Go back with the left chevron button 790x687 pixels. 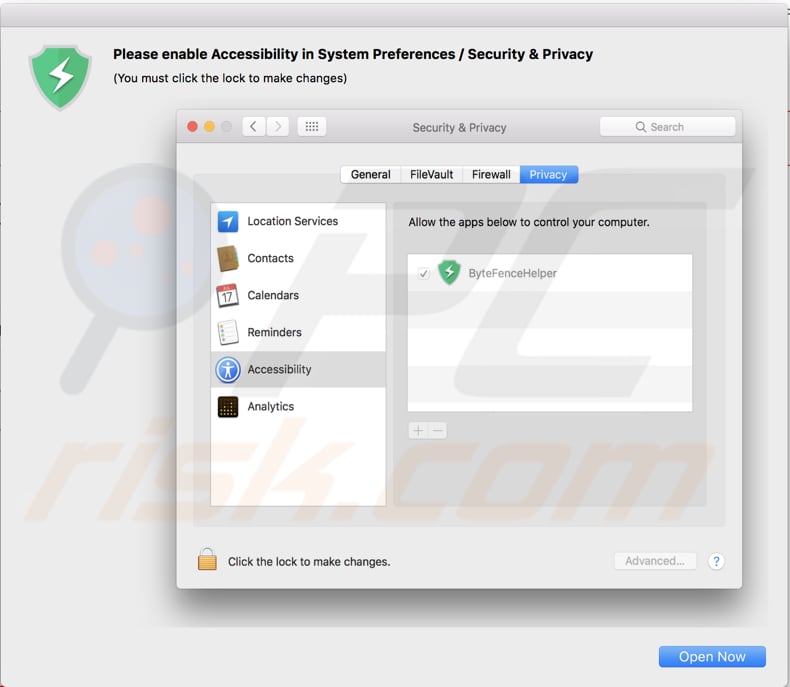click(x=254, y=126)
